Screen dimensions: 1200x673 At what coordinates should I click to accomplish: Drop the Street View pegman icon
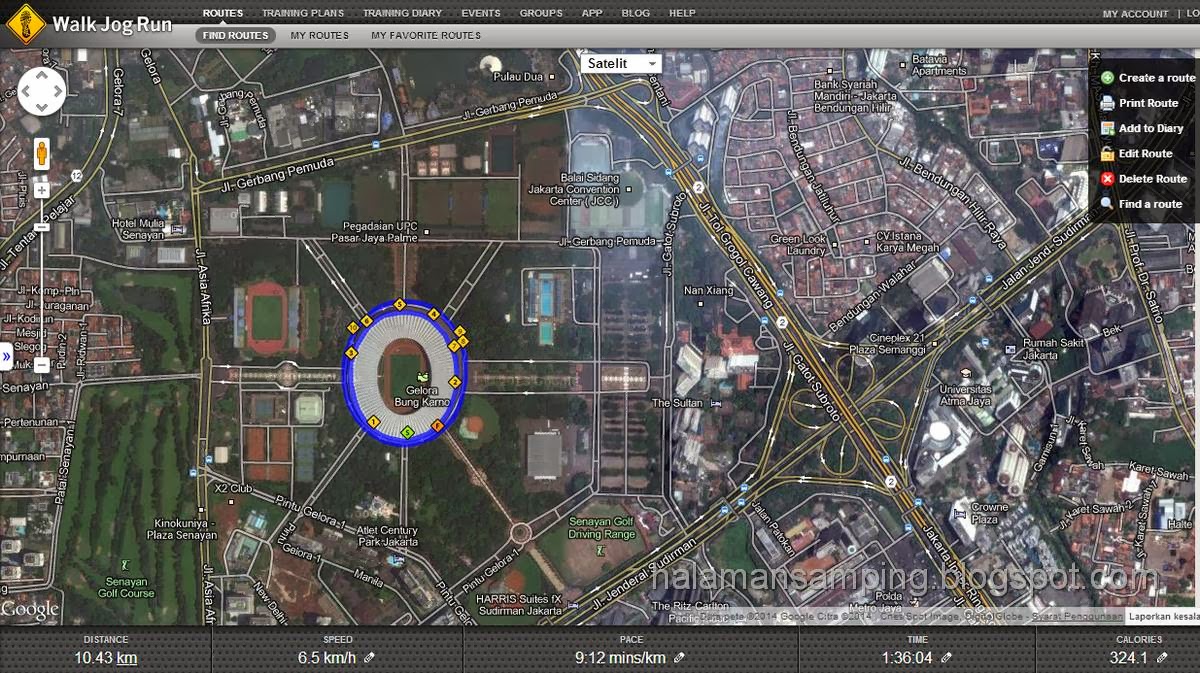(41, 153)
